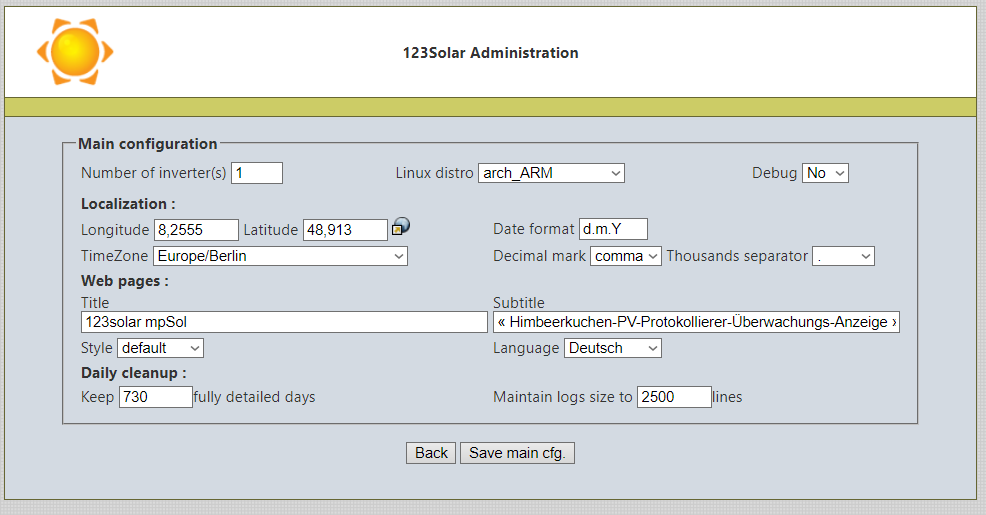Select the Date format text field
Image resolution: width=986 pixels, height=515 pixels.
(613, 229)
